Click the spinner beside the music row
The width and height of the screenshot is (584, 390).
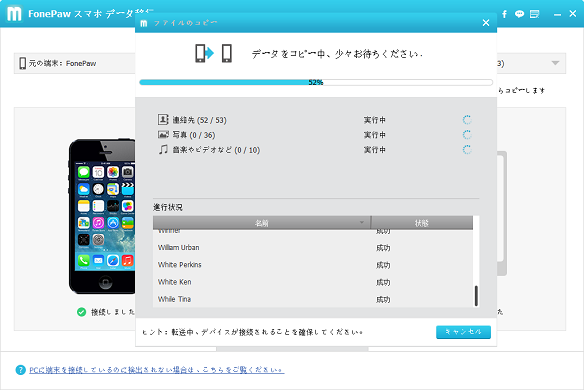(467, 149)
